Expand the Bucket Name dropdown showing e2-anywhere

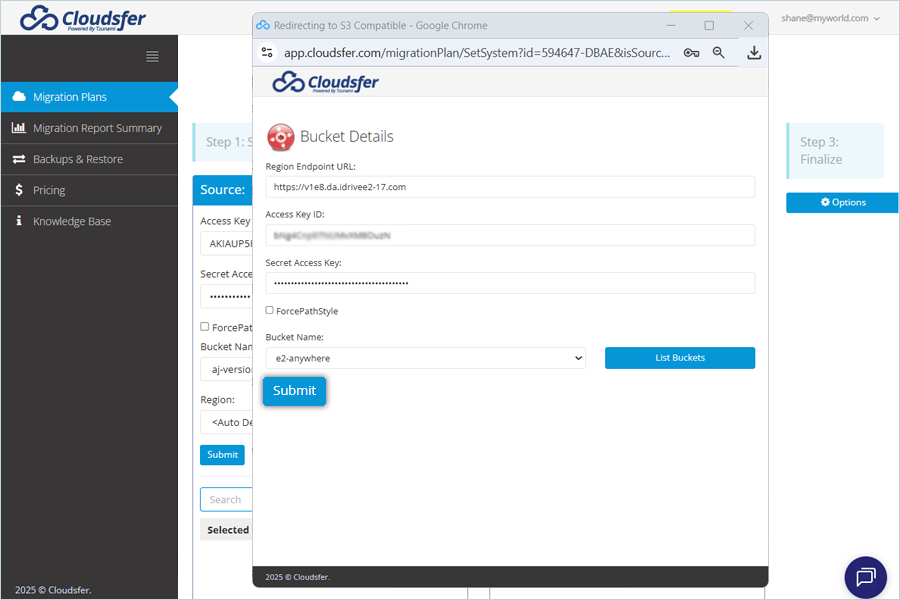coord(425,358)
